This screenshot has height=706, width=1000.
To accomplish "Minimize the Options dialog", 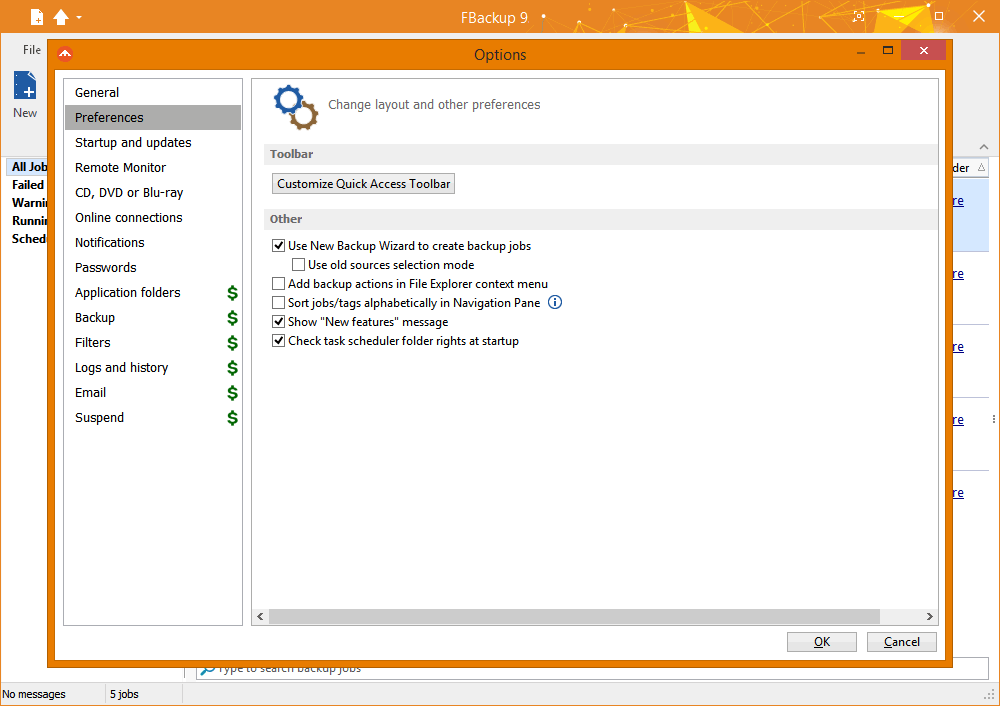I will click(861, 52).
